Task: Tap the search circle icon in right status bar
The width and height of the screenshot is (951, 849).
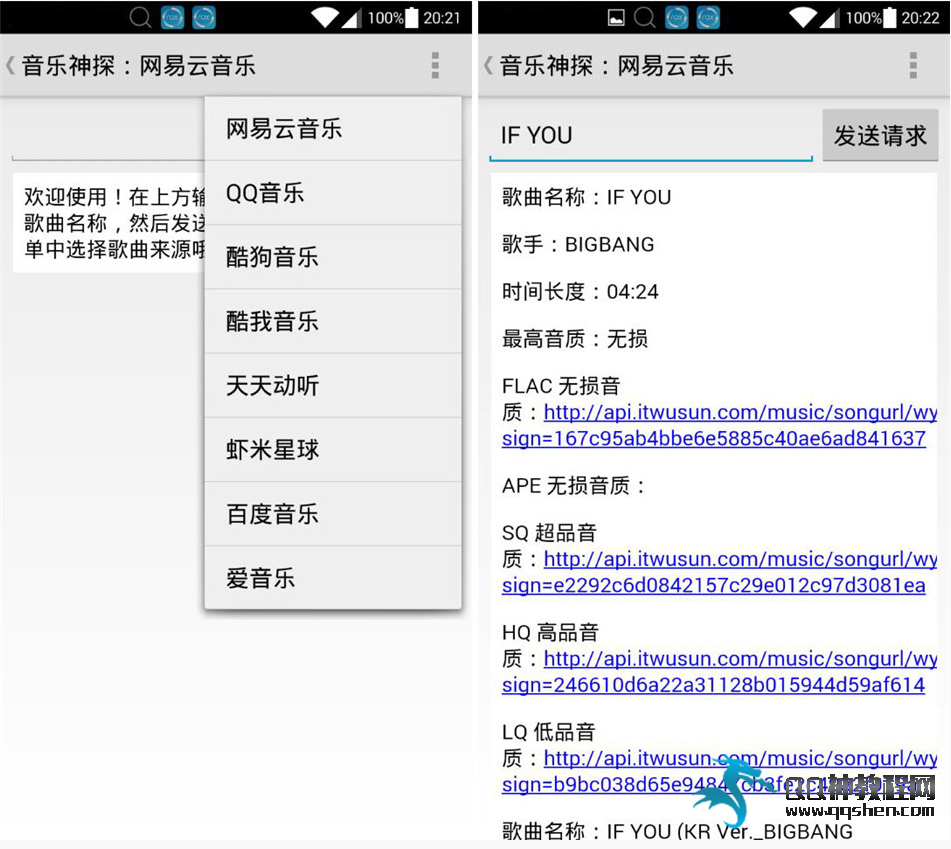Action: (x=644, y=17)
